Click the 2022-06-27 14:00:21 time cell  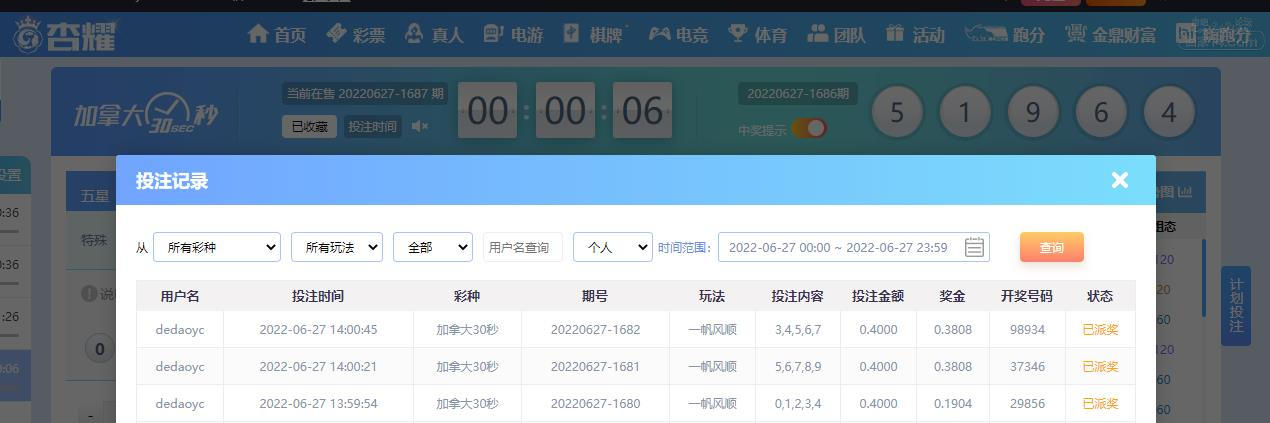click(x=318, y=366)
